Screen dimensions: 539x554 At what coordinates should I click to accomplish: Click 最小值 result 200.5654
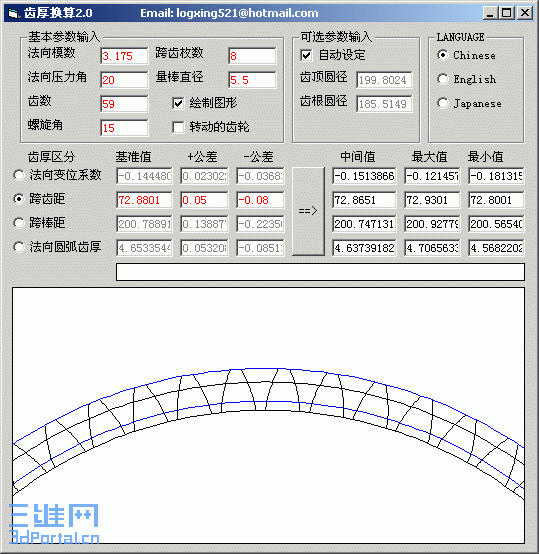[x=496, y=224]
